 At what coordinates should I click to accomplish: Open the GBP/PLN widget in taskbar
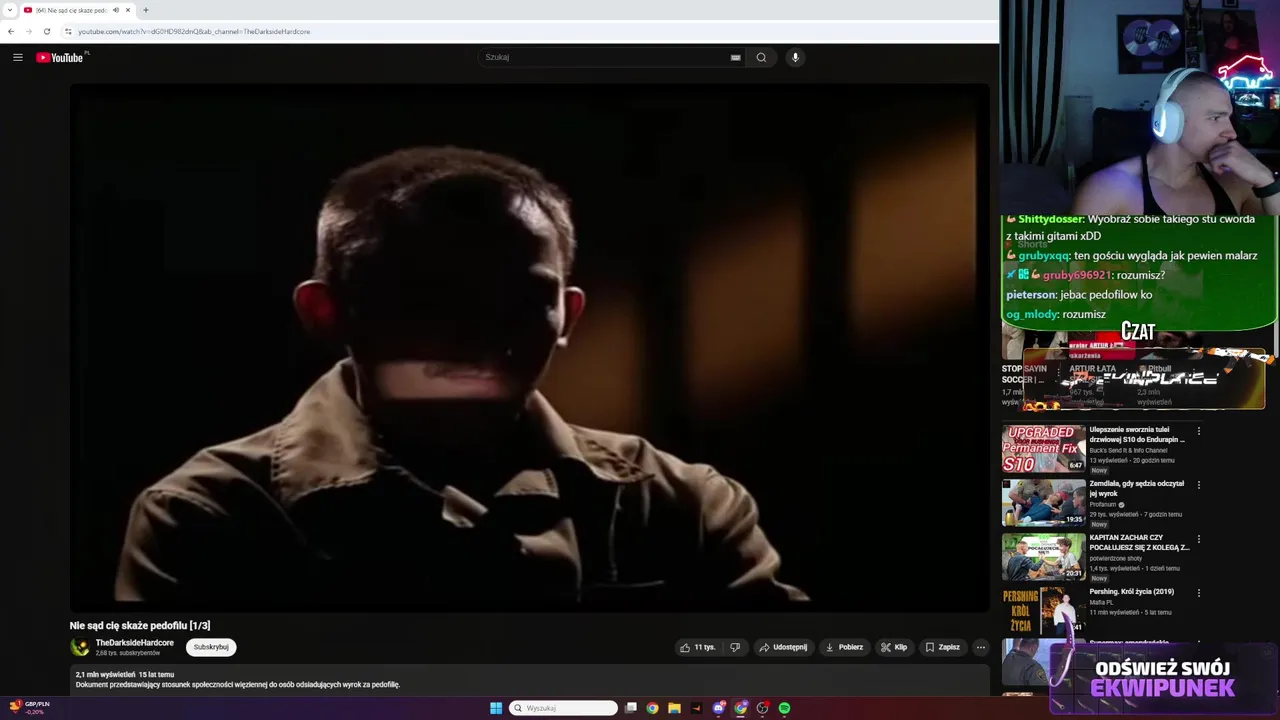point(30,707)
